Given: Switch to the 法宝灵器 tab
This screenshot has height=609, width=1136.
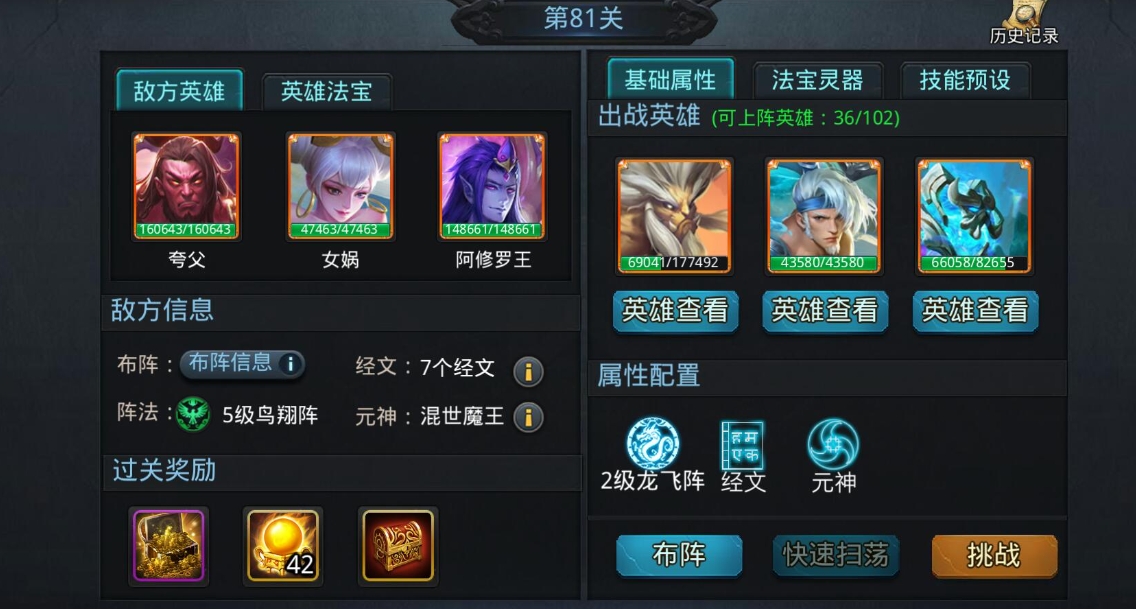Looking at the screenshot, I should 817,80.
